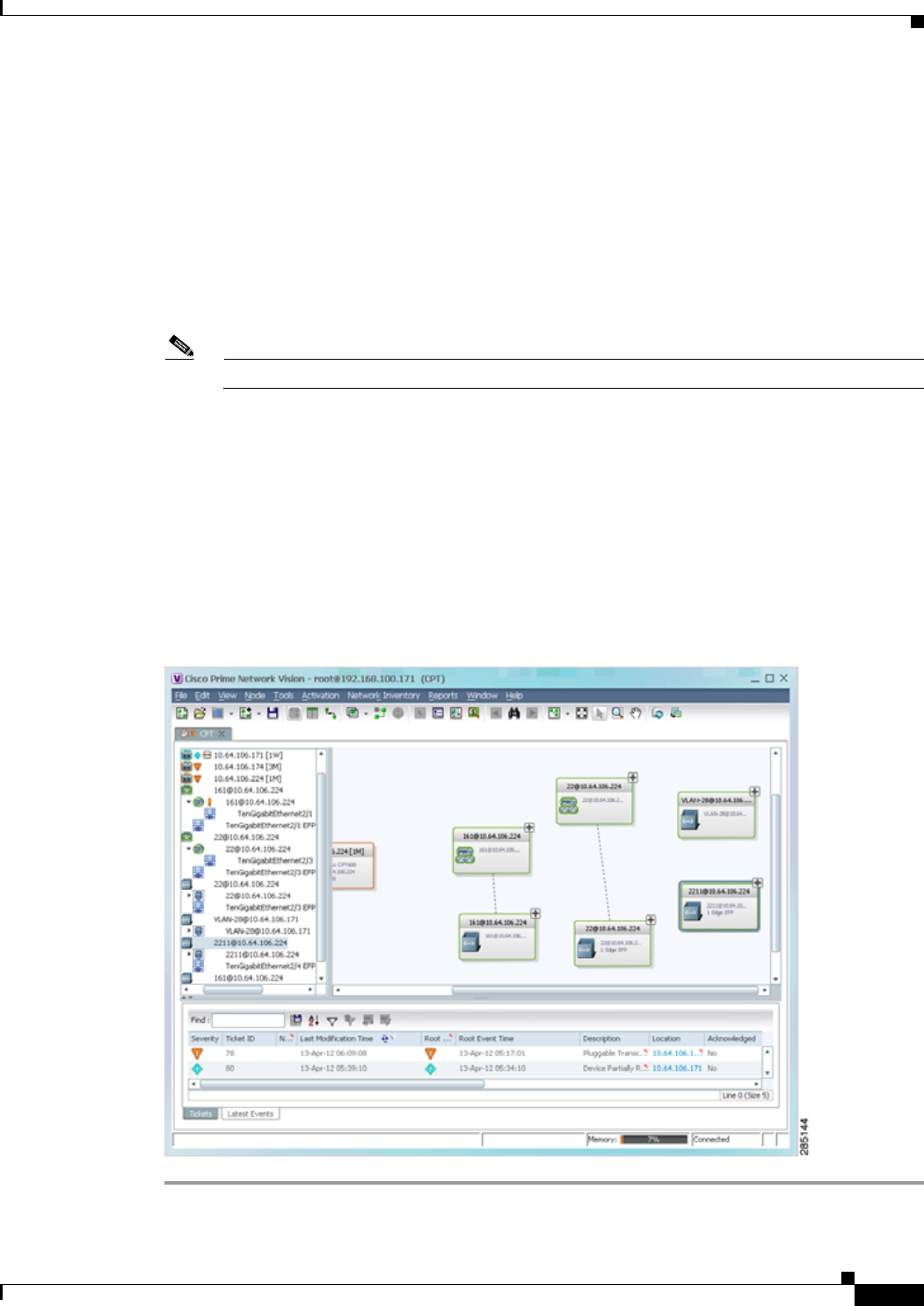
Task: Open the truncated location link in ticket 78
Action: (x=675, y=1053)
